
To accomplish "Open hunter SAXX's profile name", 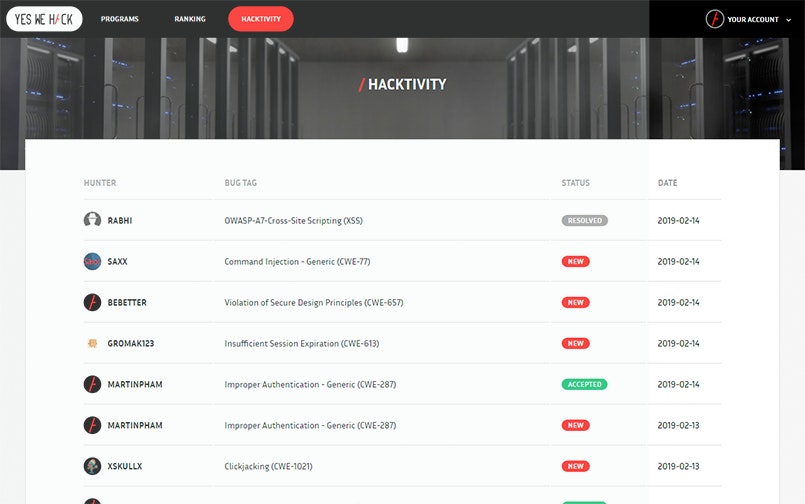I will click(x=117, y=262).
